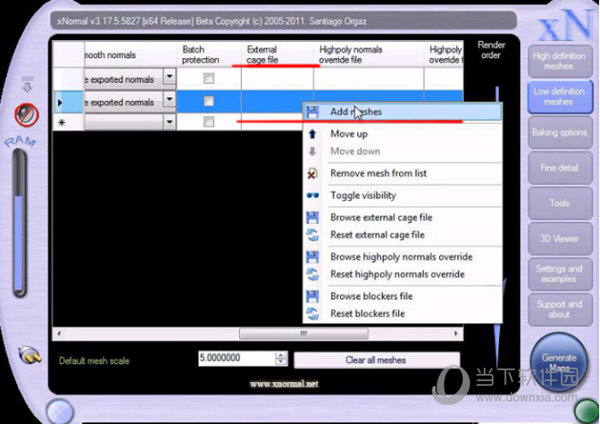The height and width of the screenshot is (424, 600).
Task: Click the Default mesh scale spinner arrows
Action: tap(281, 358)
